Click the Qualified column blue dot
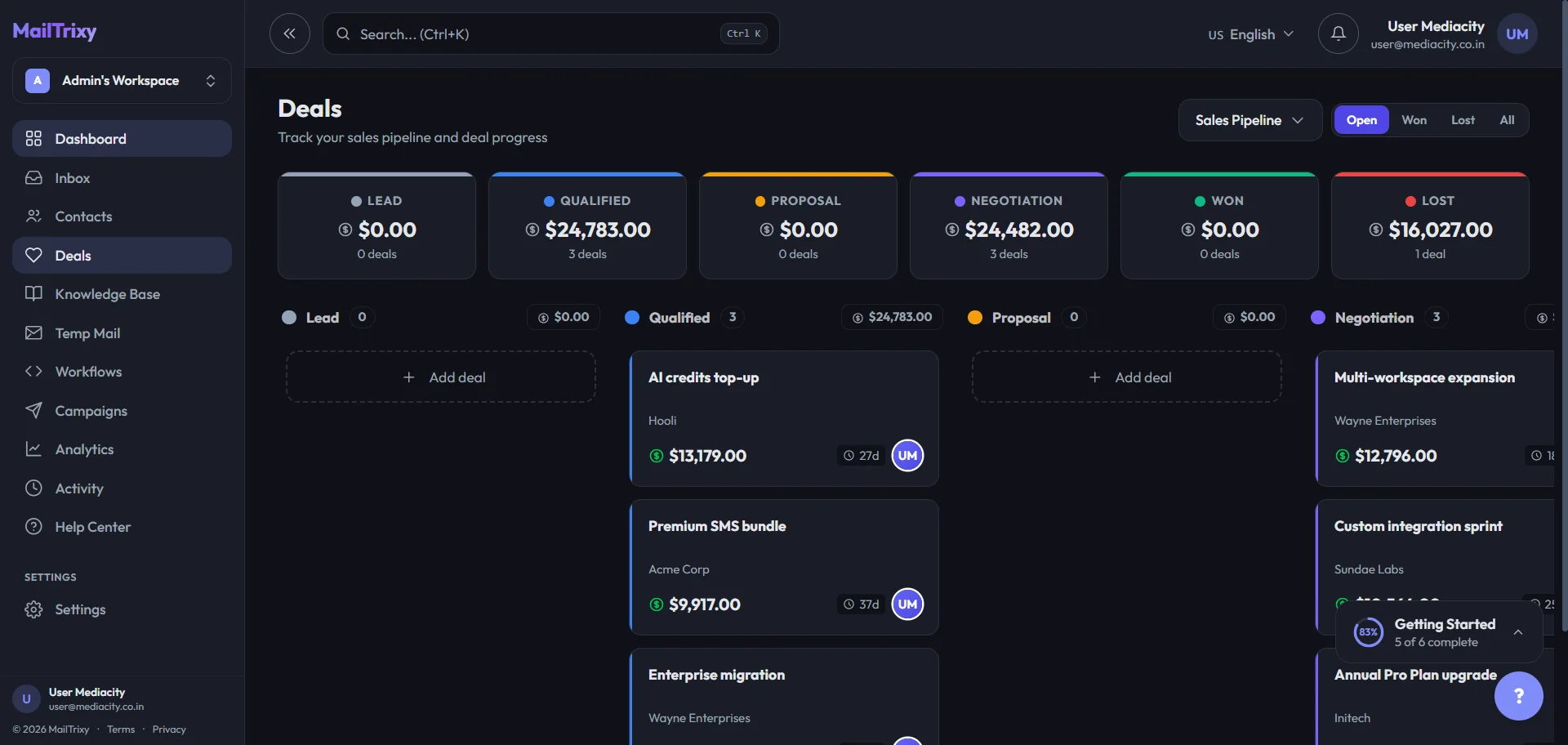 pyautogui.click(x=632, y=318)
